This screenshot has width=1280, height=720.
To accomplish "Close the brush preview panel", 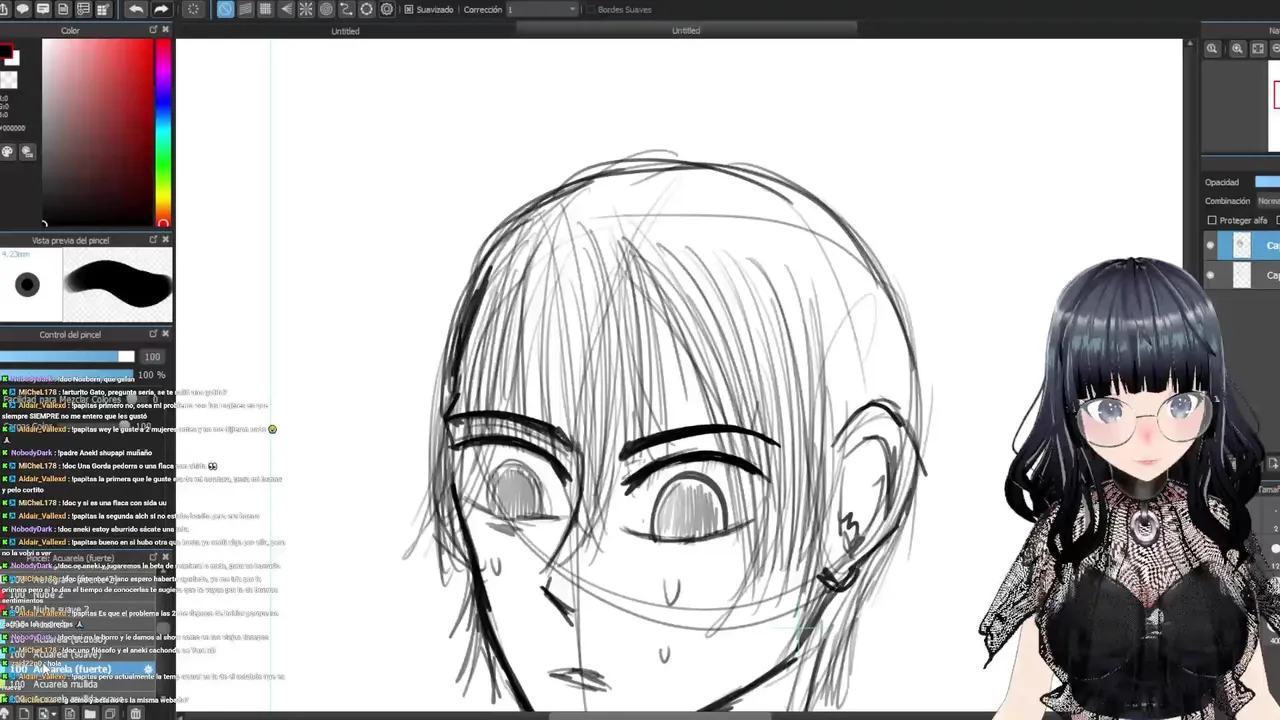I will (x=166, y=240).
